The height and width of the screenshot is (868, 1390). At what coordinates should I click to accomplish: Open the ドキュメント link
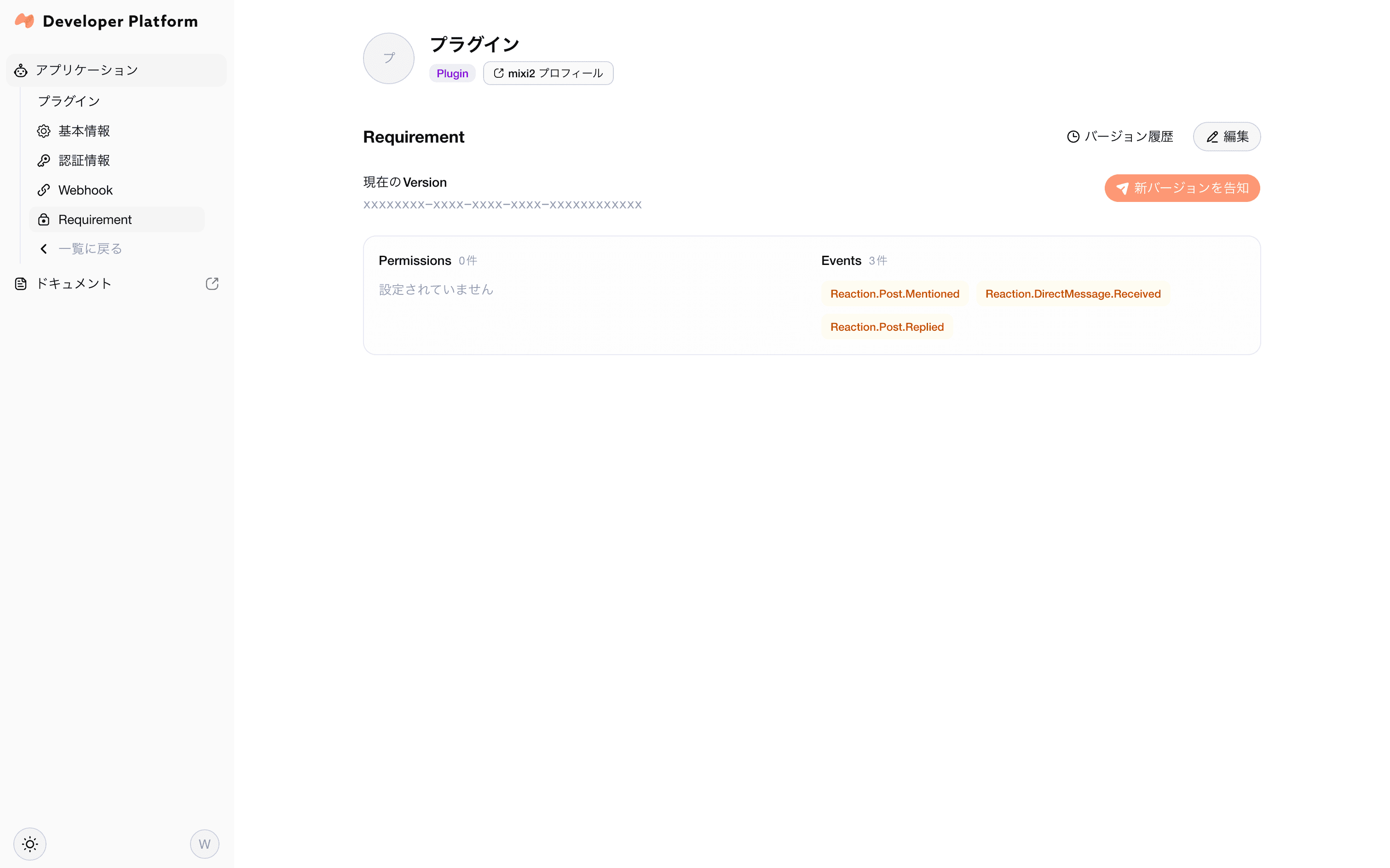116,284
